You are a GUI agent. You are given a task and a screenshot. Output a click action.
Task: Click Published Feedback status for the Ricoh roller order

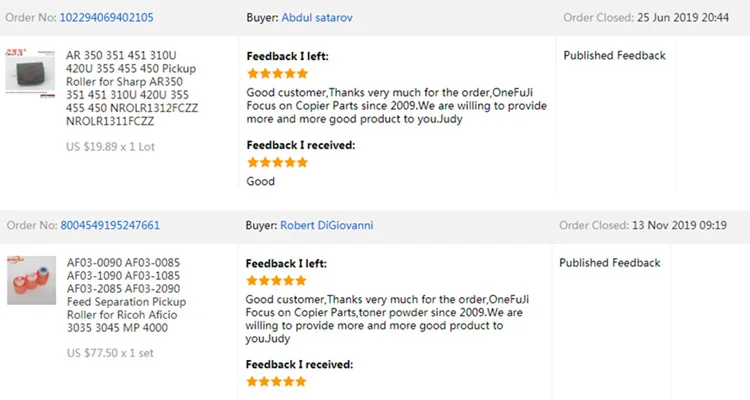coord(611,263)
